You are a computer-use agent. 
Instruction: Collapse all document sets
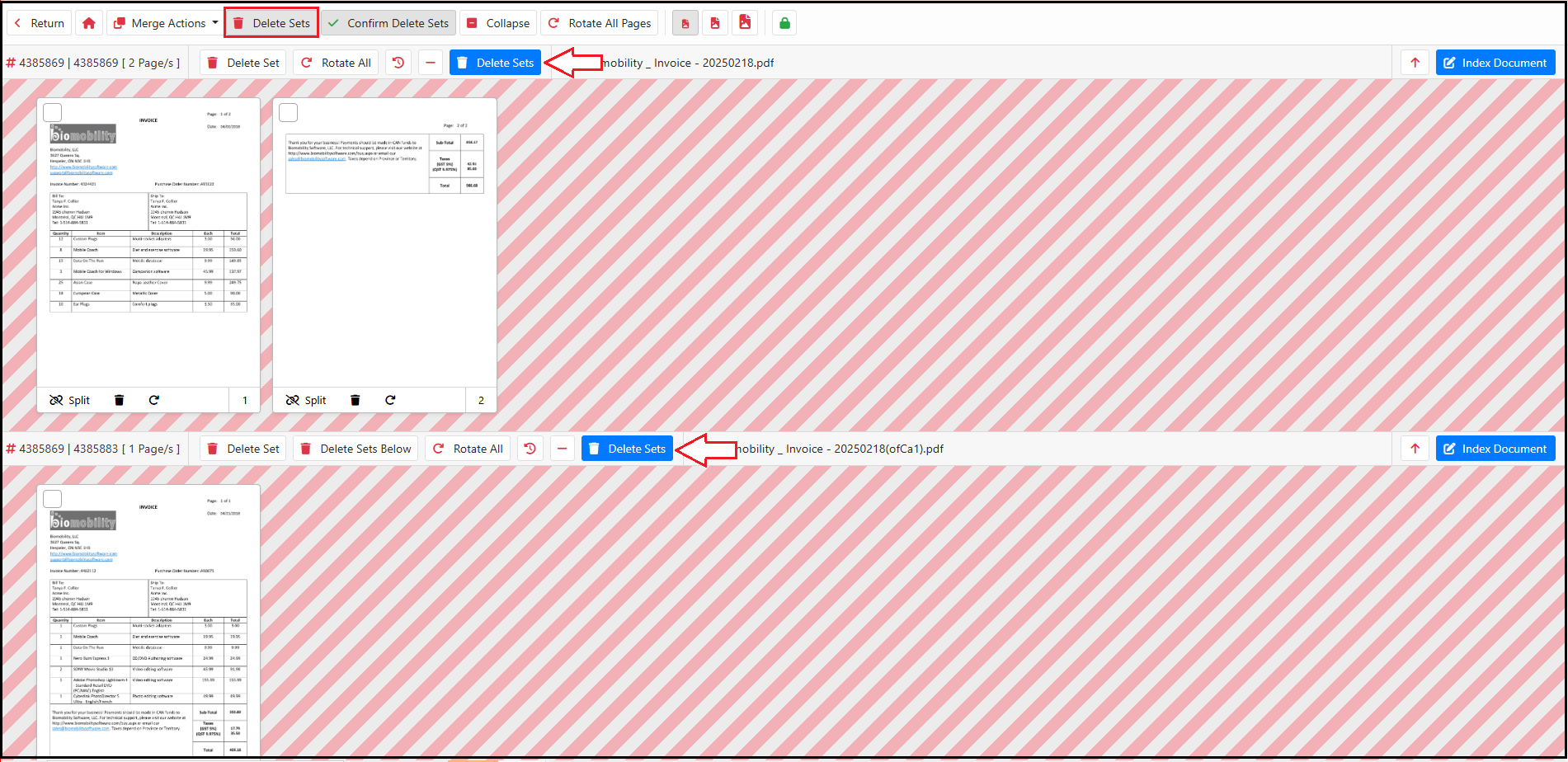(x=498, y=23)
